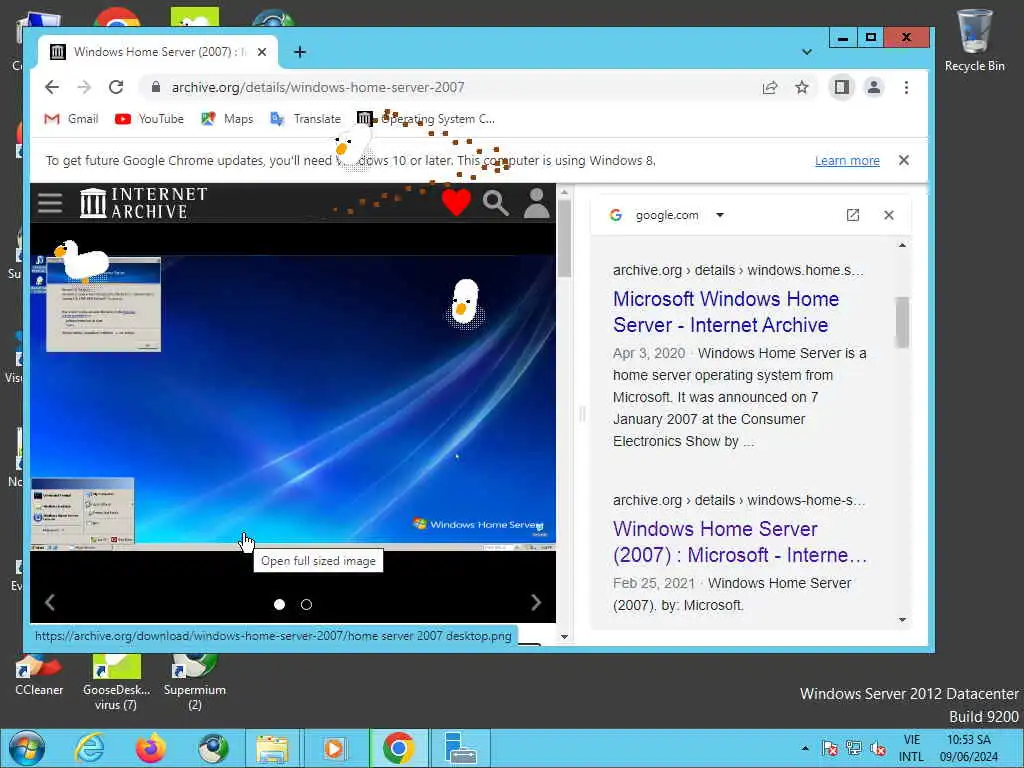Toggle Chrome's side panel button
The image size is (1024, 768).
[x=842, y=87]
